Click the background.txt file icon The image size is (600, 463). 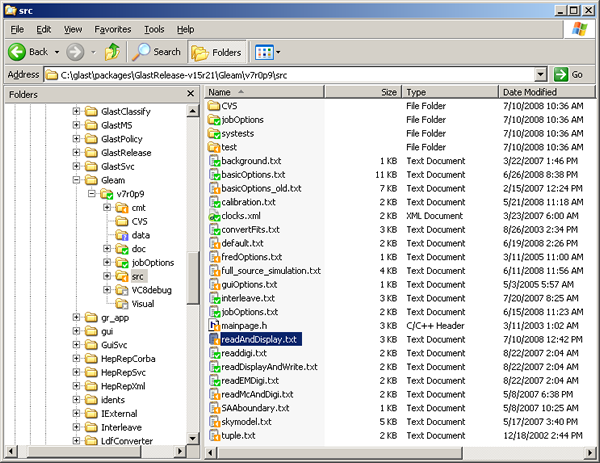click(214, 161)
